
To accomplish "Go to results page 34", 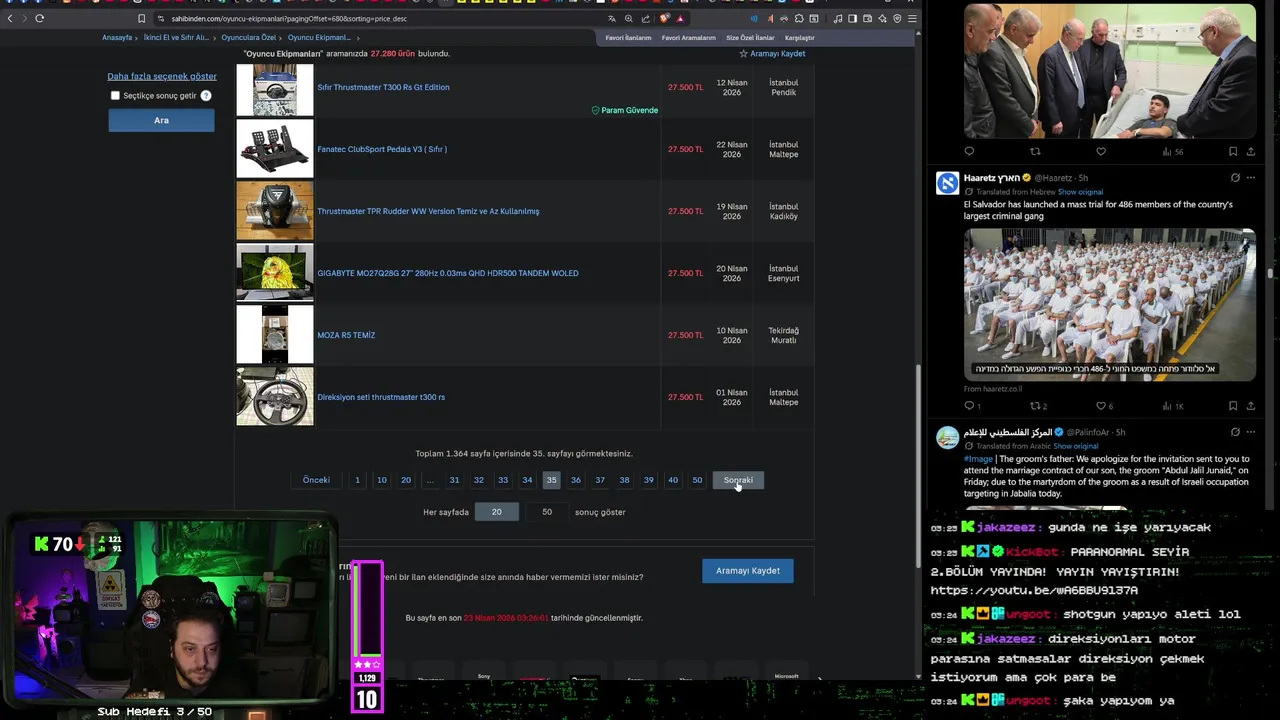I will coord(527,480).
